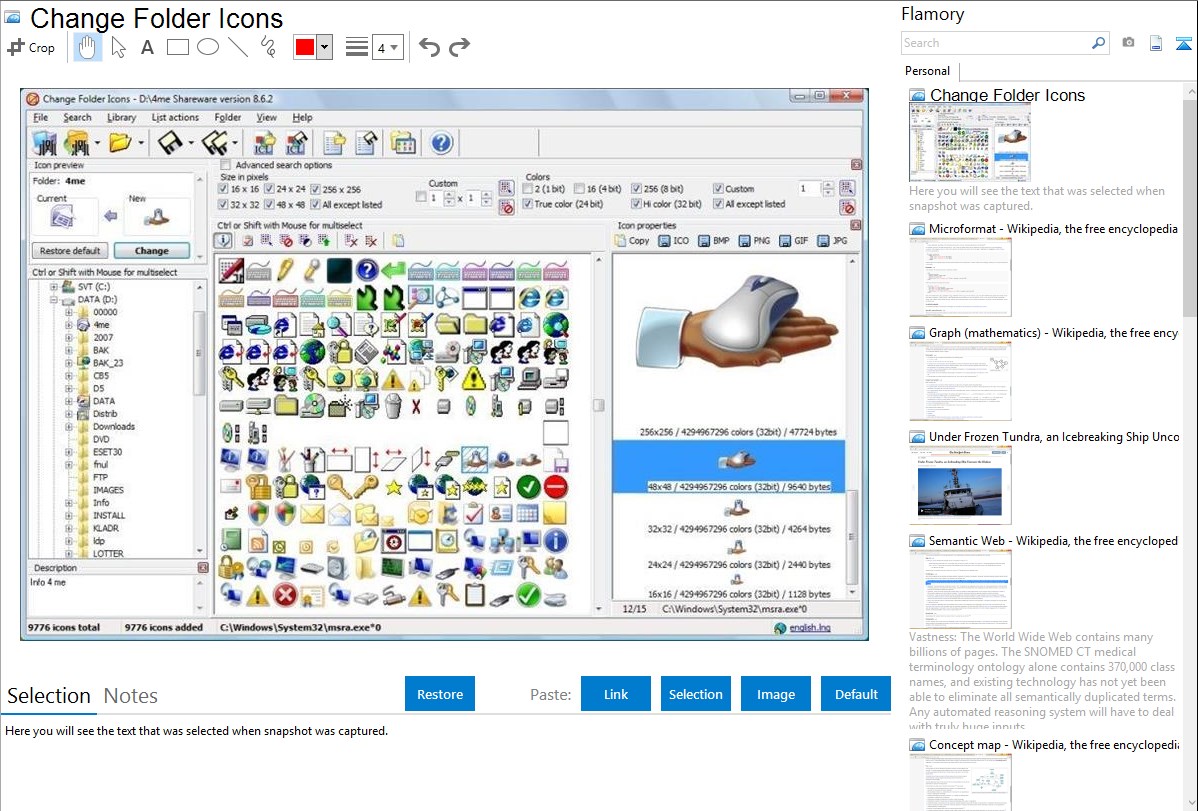The width and height of the screenshot is (1198, 811).
Task: Export icon as PNG
Action: 753,241
